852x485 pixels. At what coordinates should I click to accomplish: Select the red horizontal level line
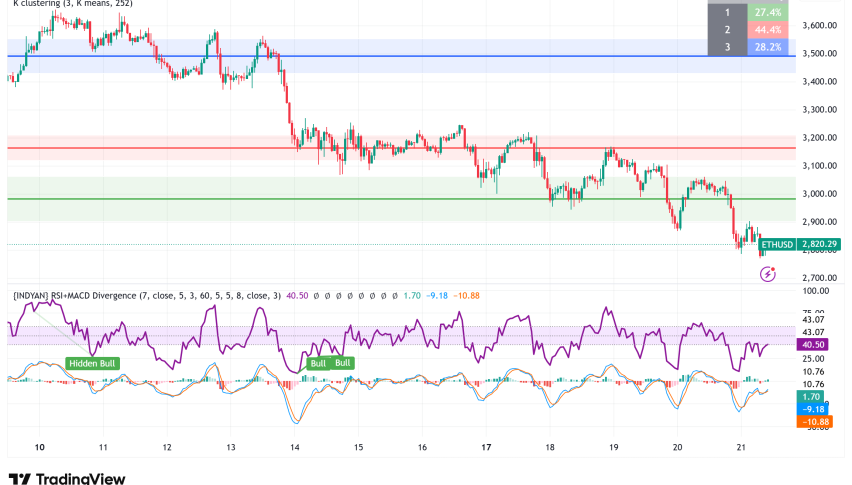400,148
